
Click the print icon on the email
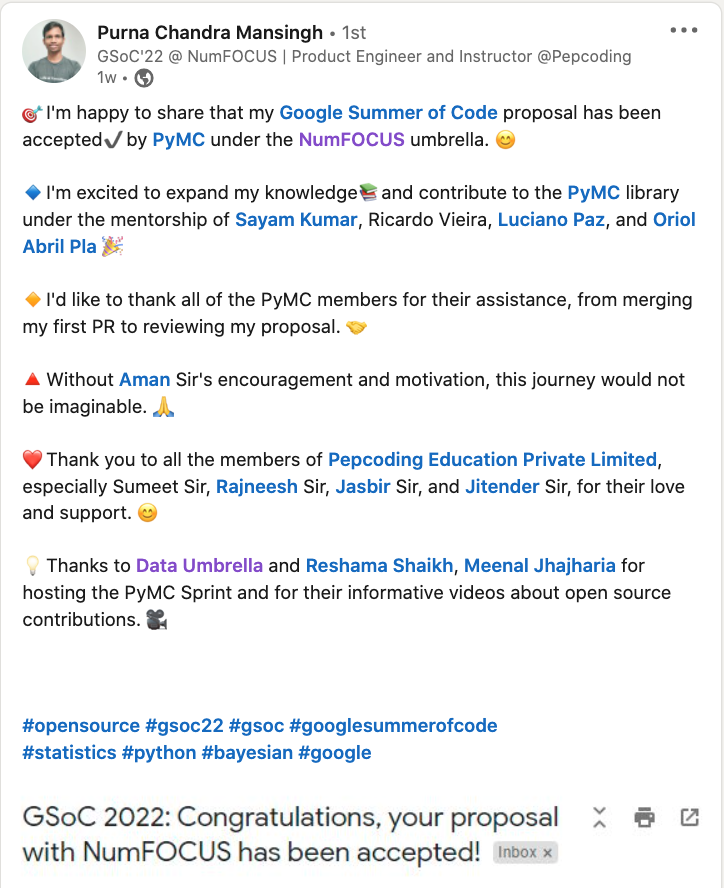[x=645, y=817]
